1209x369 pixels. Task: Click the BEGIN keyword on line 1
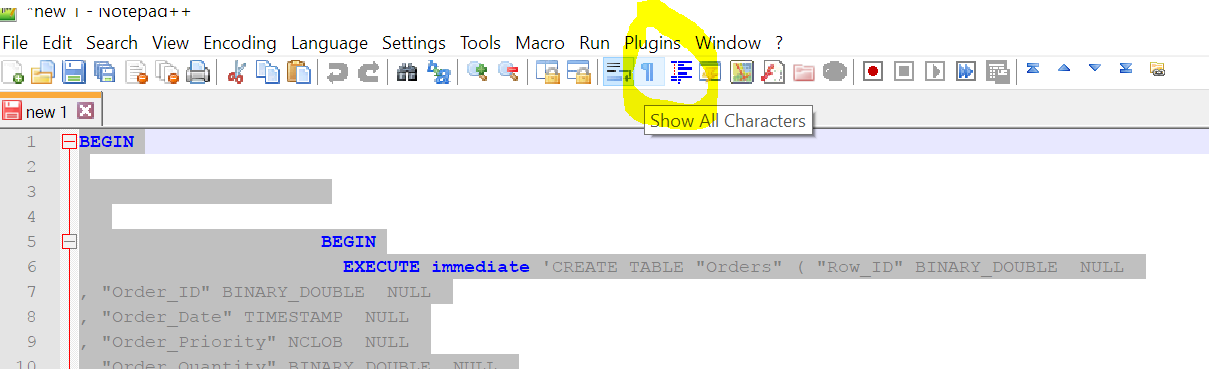106,142
